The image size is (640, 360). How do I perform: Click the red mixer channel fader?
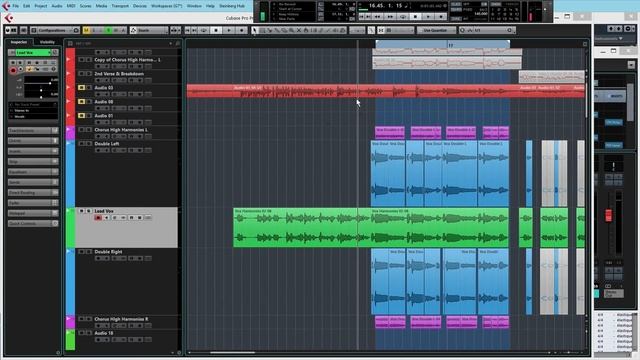(x=608, y=215)
